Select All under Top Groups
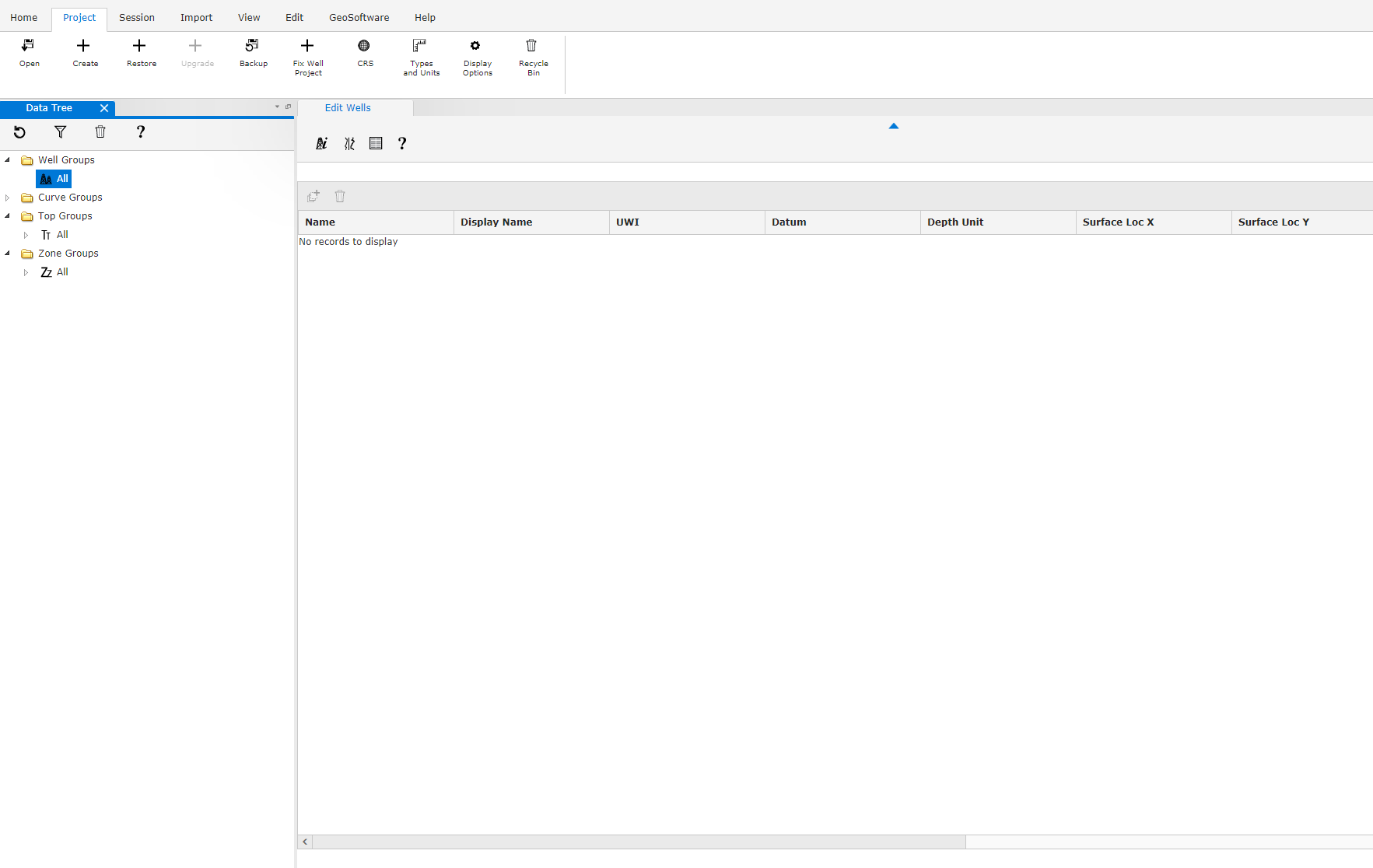 (x=54, y=235)
